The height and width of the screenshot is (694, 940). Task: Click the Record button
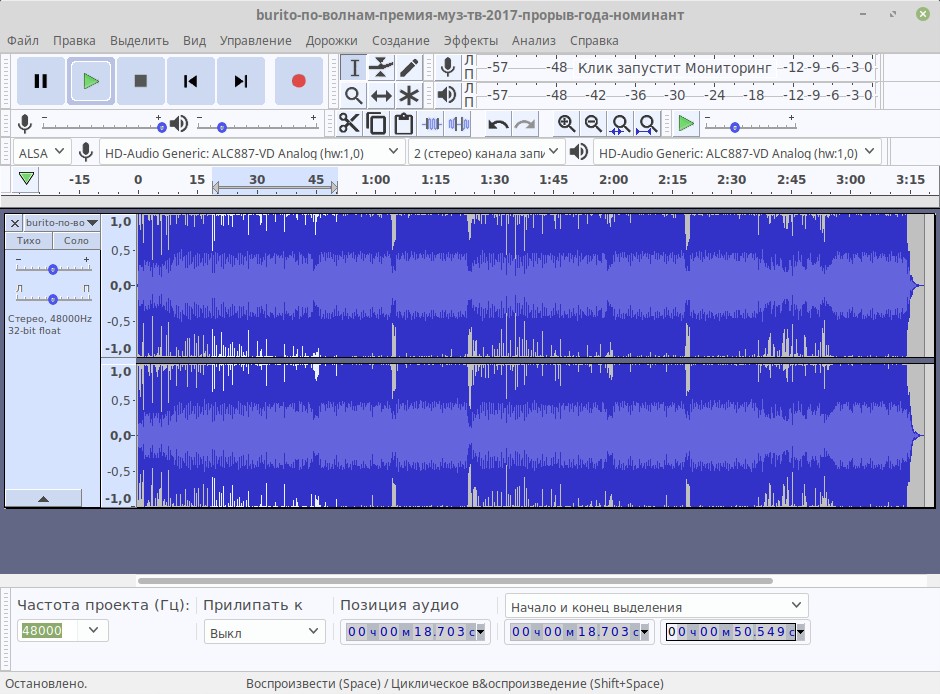point(298,81)
